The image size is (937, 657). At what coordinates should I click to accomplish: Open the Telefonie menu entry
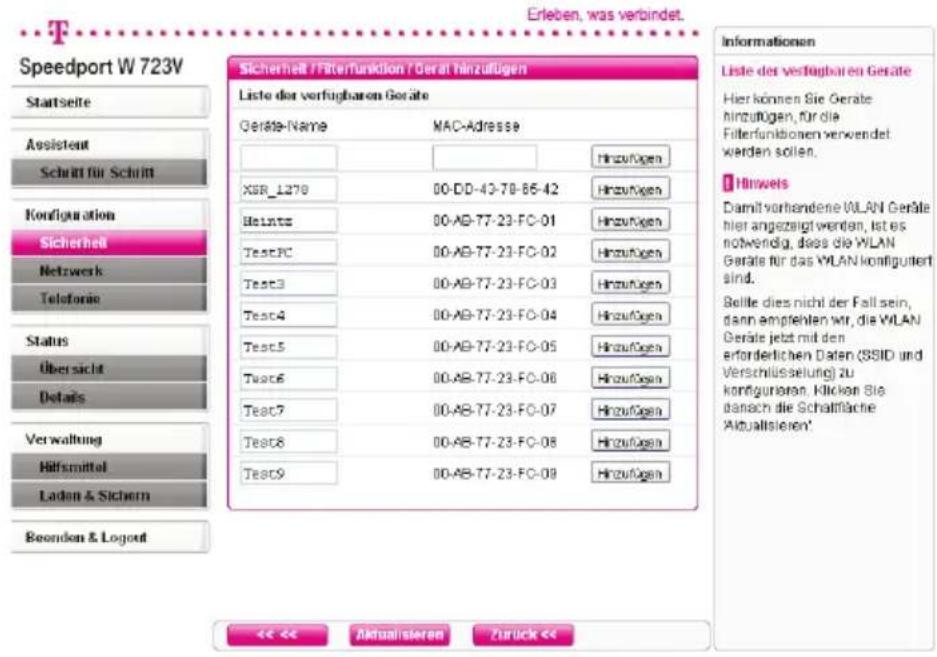coord(110,298)
